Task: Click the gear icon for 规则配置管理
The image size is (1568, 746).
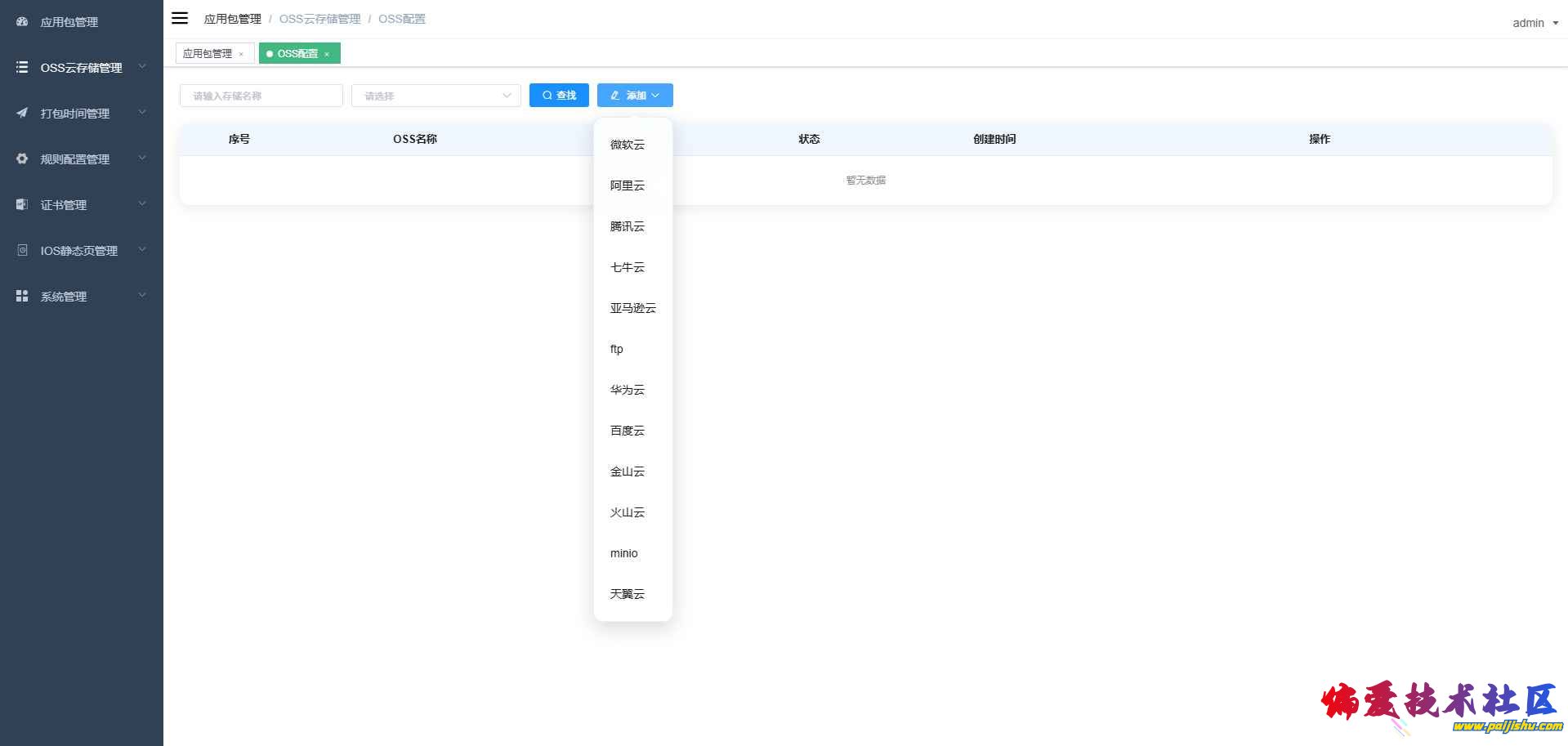Action: pyautogui.click(x=22, y=159)
